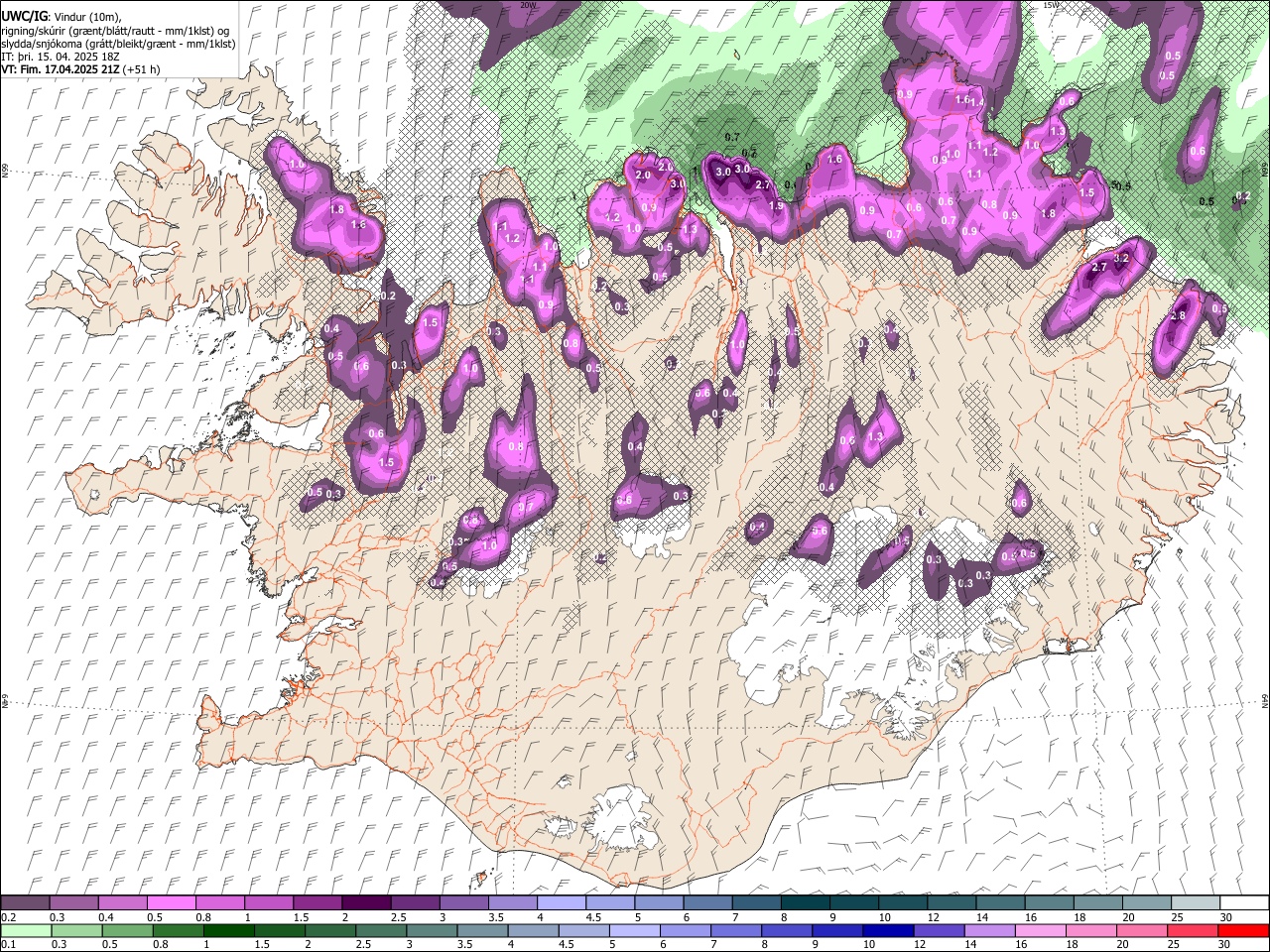Screen dimensions: 1270x952
Task: Select the top-row swatch labeled 1.5
Action: pos(317,903)
